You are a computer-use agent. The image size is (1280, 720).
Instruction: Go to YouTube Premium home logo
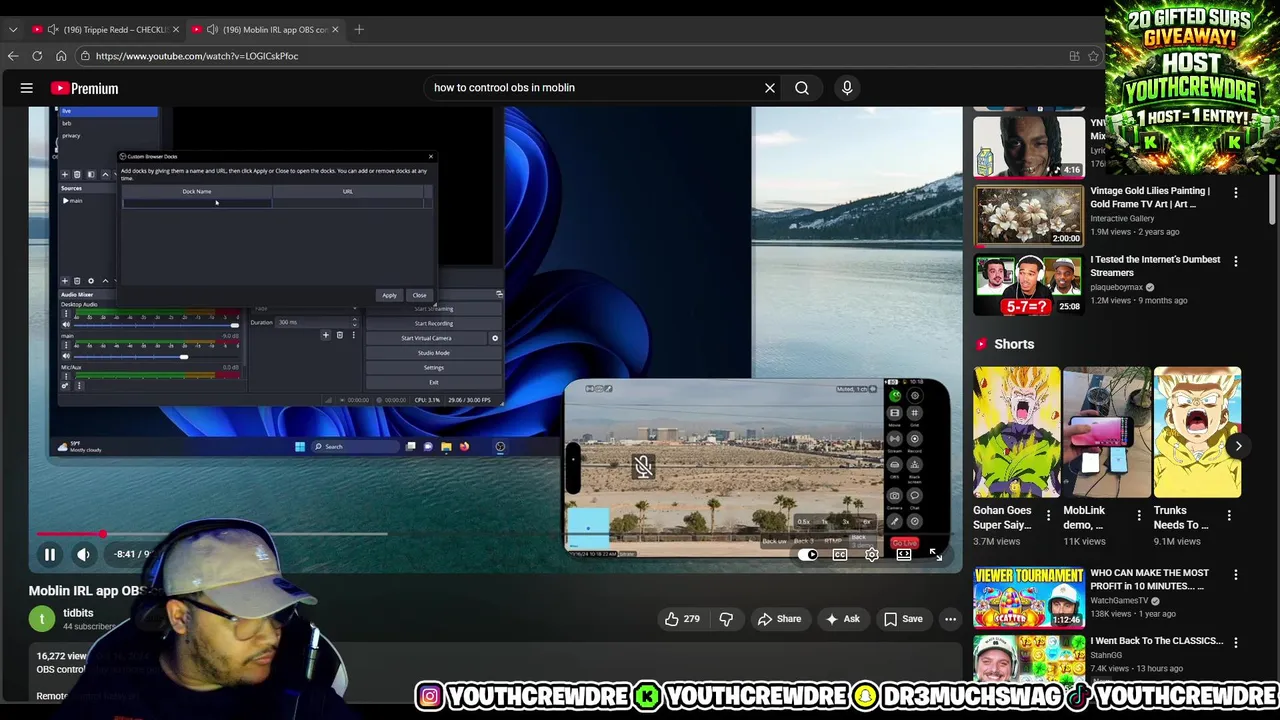coord(84,88)
